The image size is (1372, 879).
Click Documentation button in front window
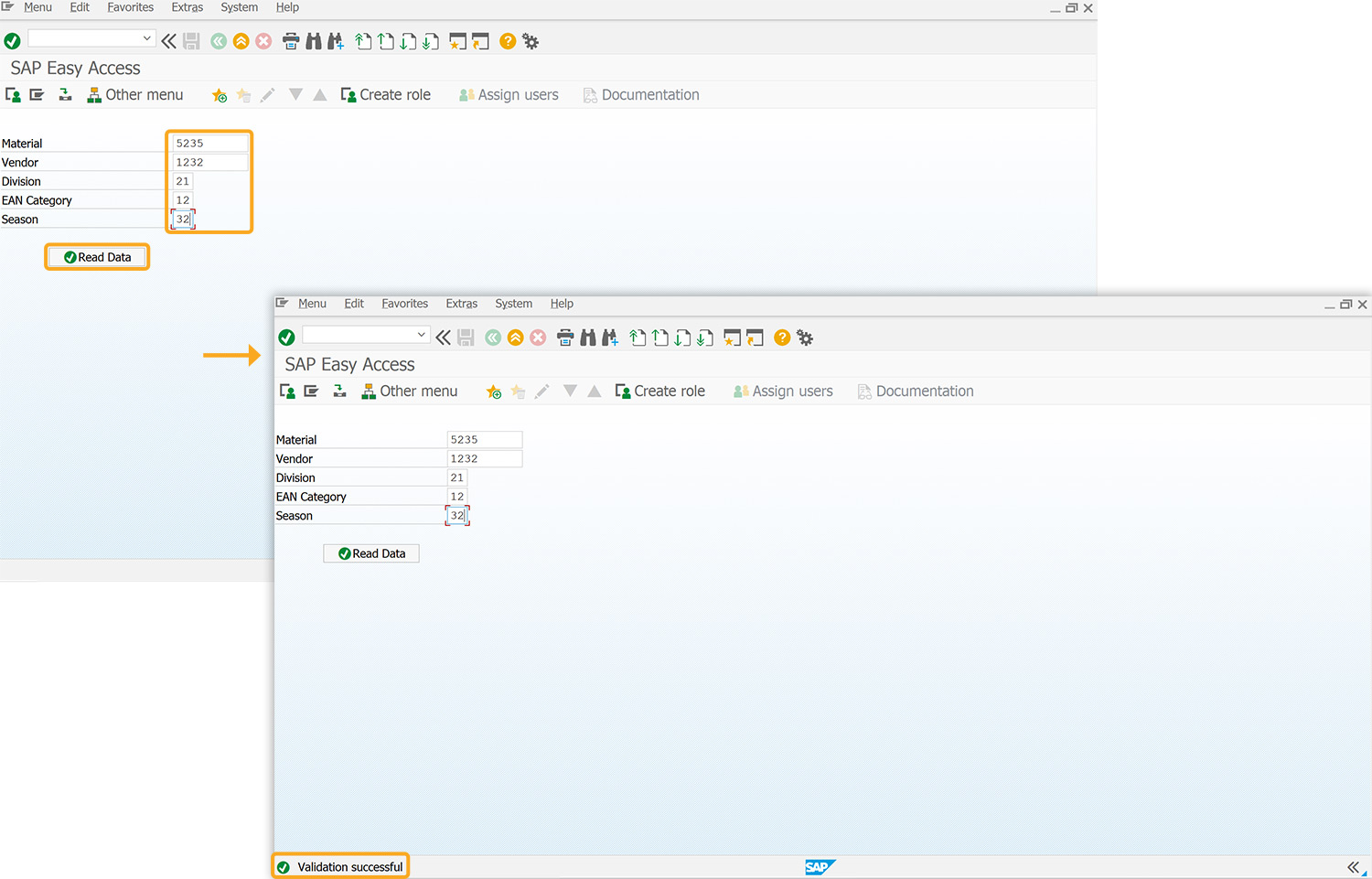[916, 391]
